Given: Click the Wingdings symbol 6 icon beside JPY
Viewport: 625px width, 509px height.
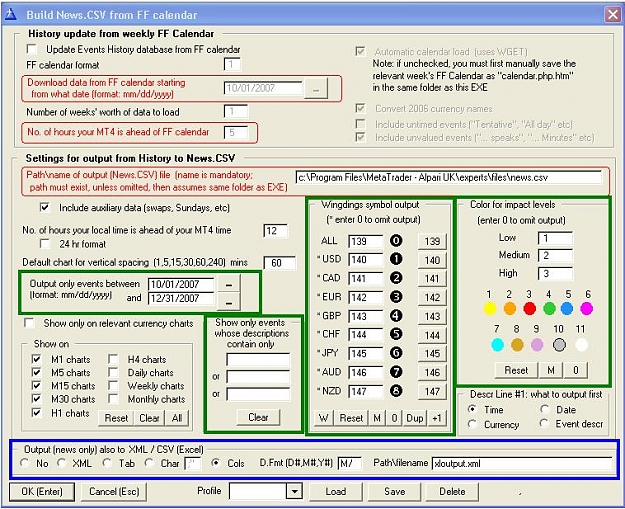Looking at the screenshot, I should click(396, 353).
